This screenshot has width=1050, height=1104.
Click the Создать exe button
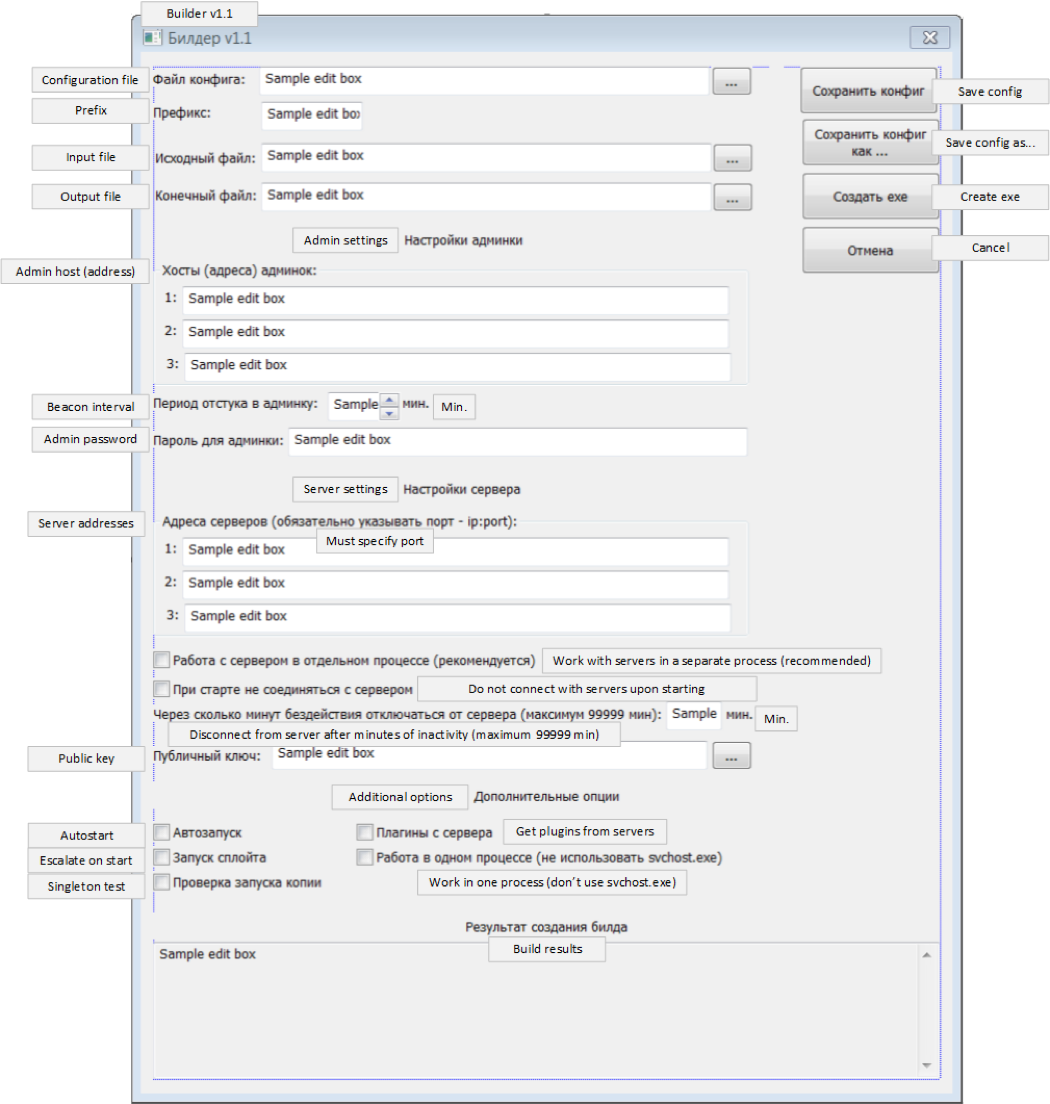click(869, 197)
